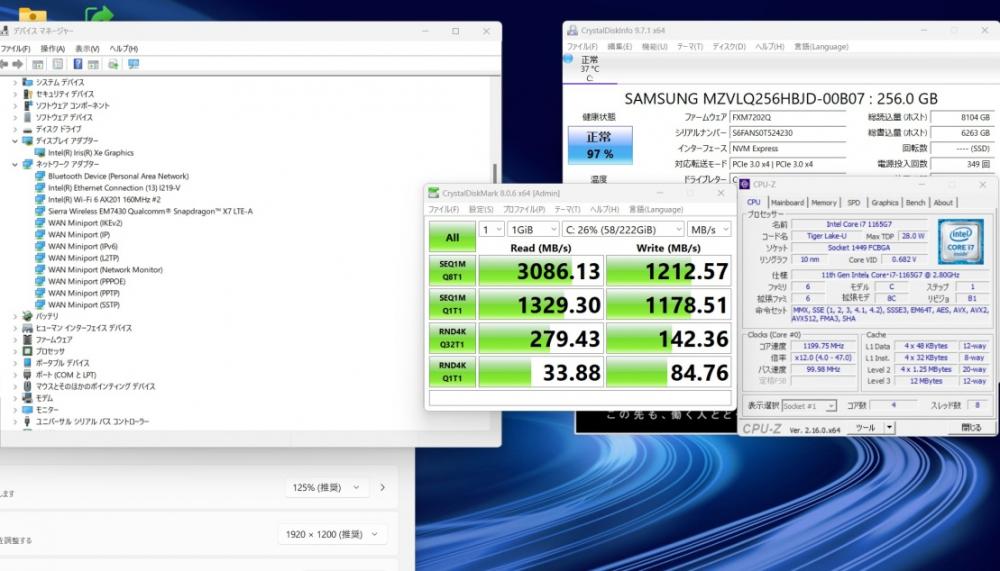Click the processor category icon in Device Manager
Viewport: 1000px width, 571px height.
tap(27, 351)
